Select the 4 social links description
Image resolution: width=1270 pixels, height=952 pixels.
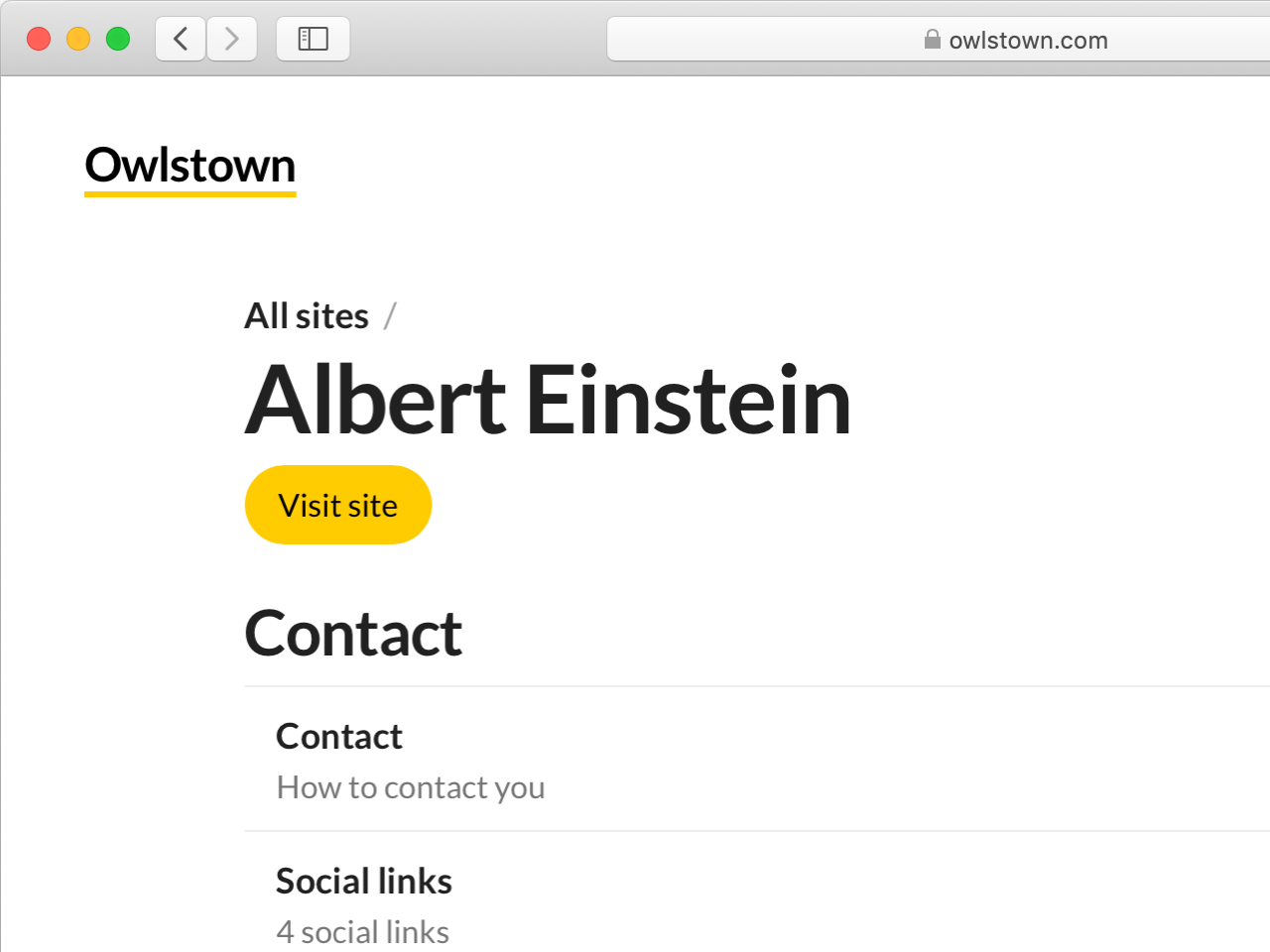click(x=363, y=932)
